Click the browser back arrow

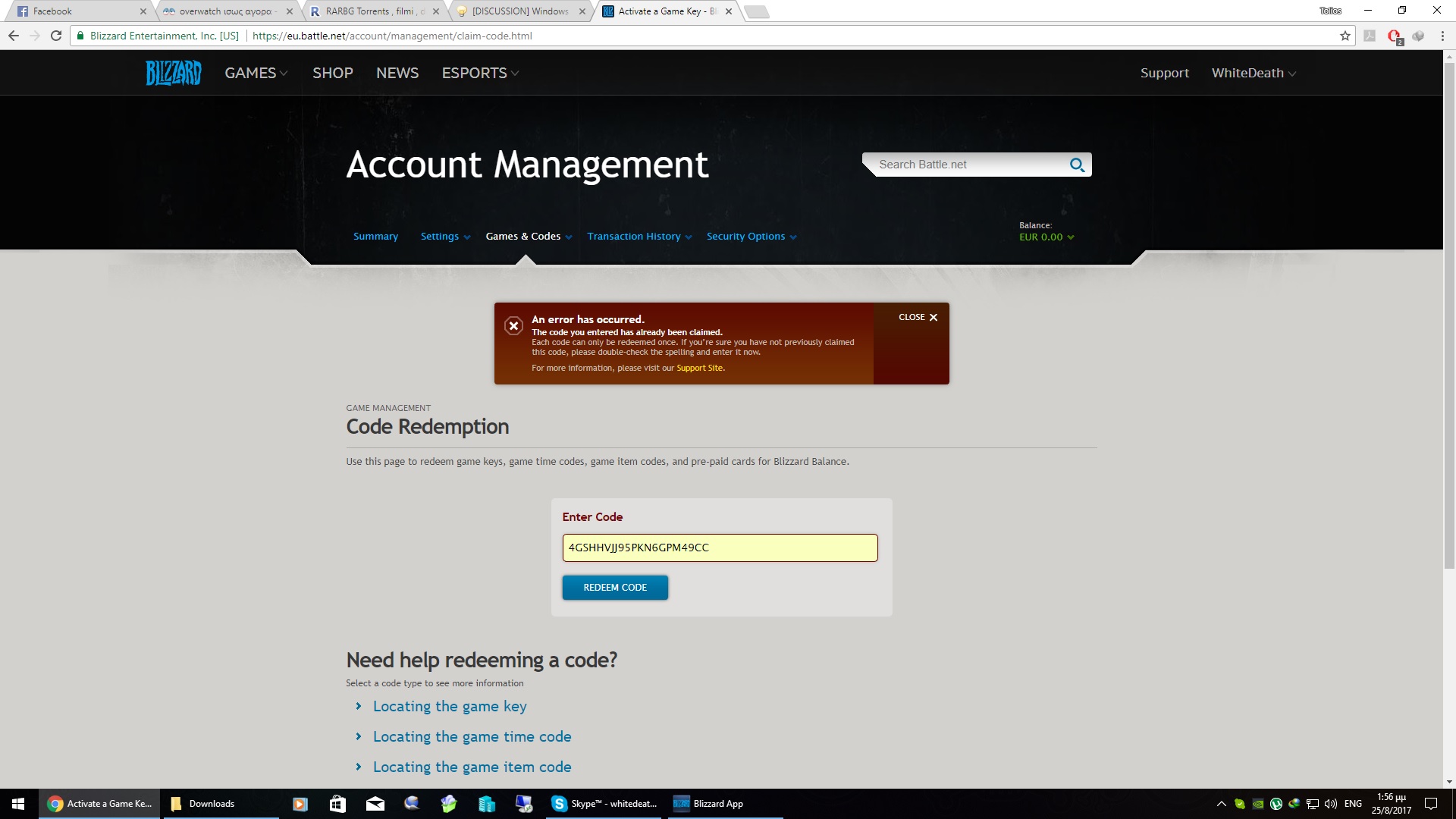pos(14,36)
